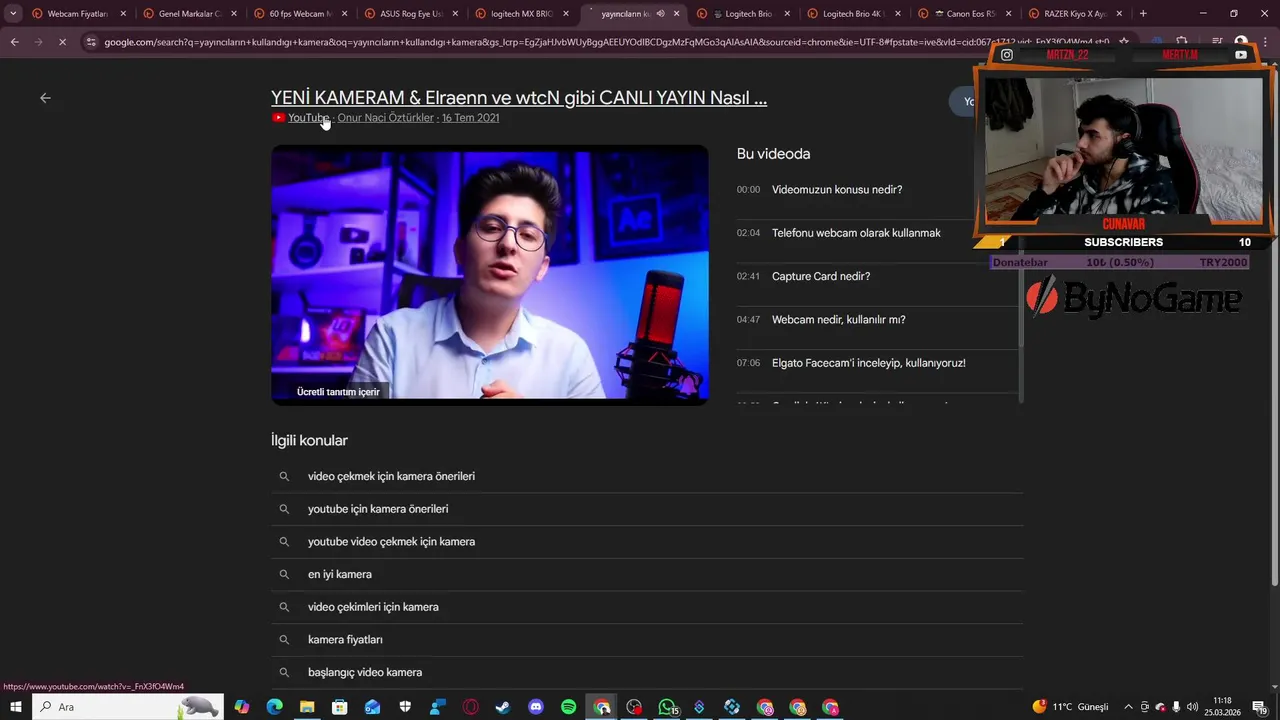Open the volume control in system tray
The height and width of the screenshot is (720, 1280).
pyautogui.click(x=1192, y=707)
